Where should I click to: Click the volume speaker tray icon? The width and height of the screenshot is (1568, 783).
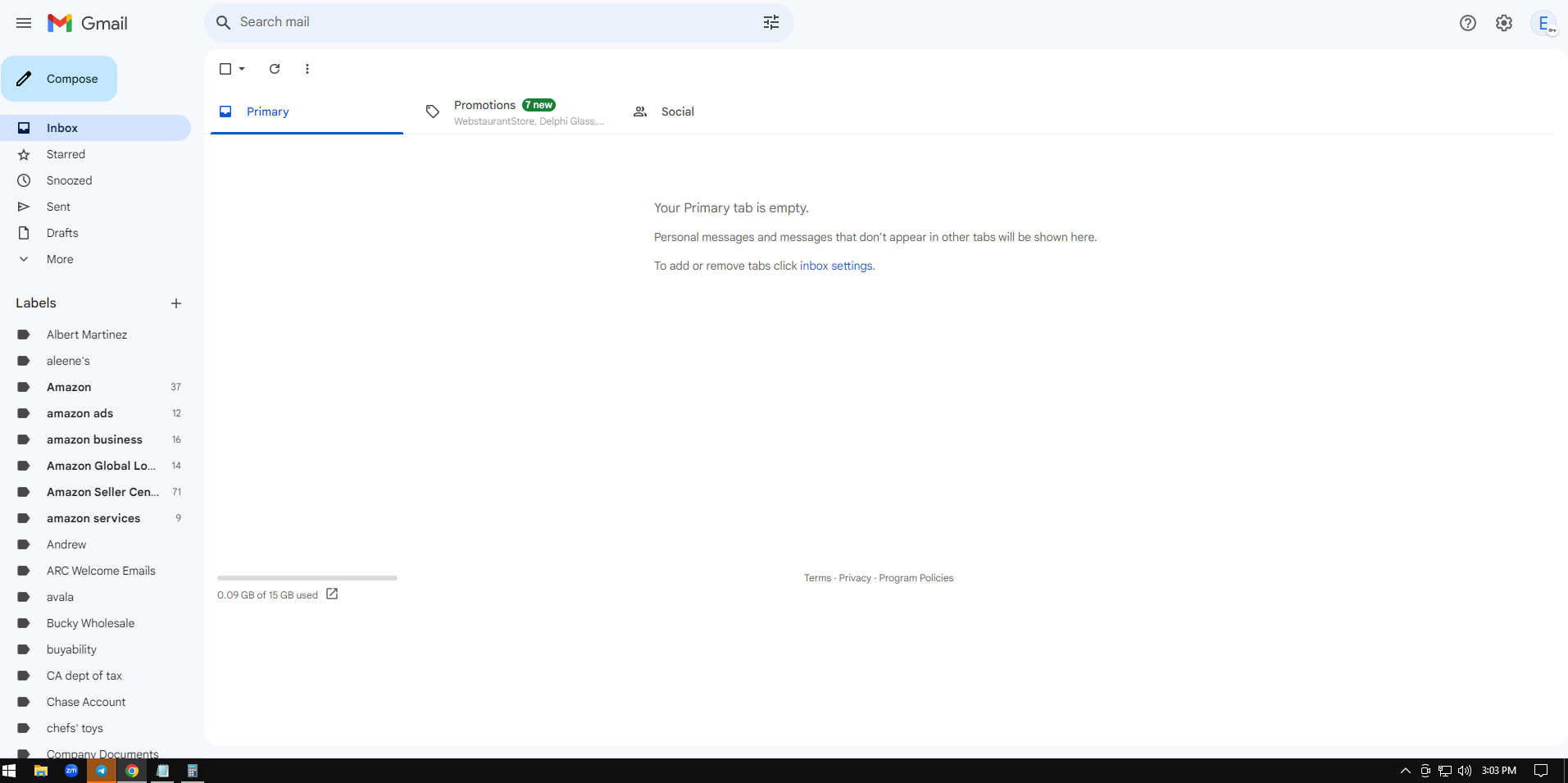pos(1465,771)
